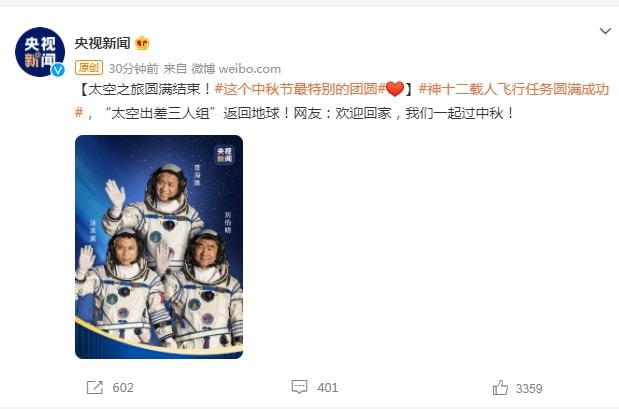Expand the post options chevron menu
This screenshot has width=619, height=409.
(x=605, y=31)
